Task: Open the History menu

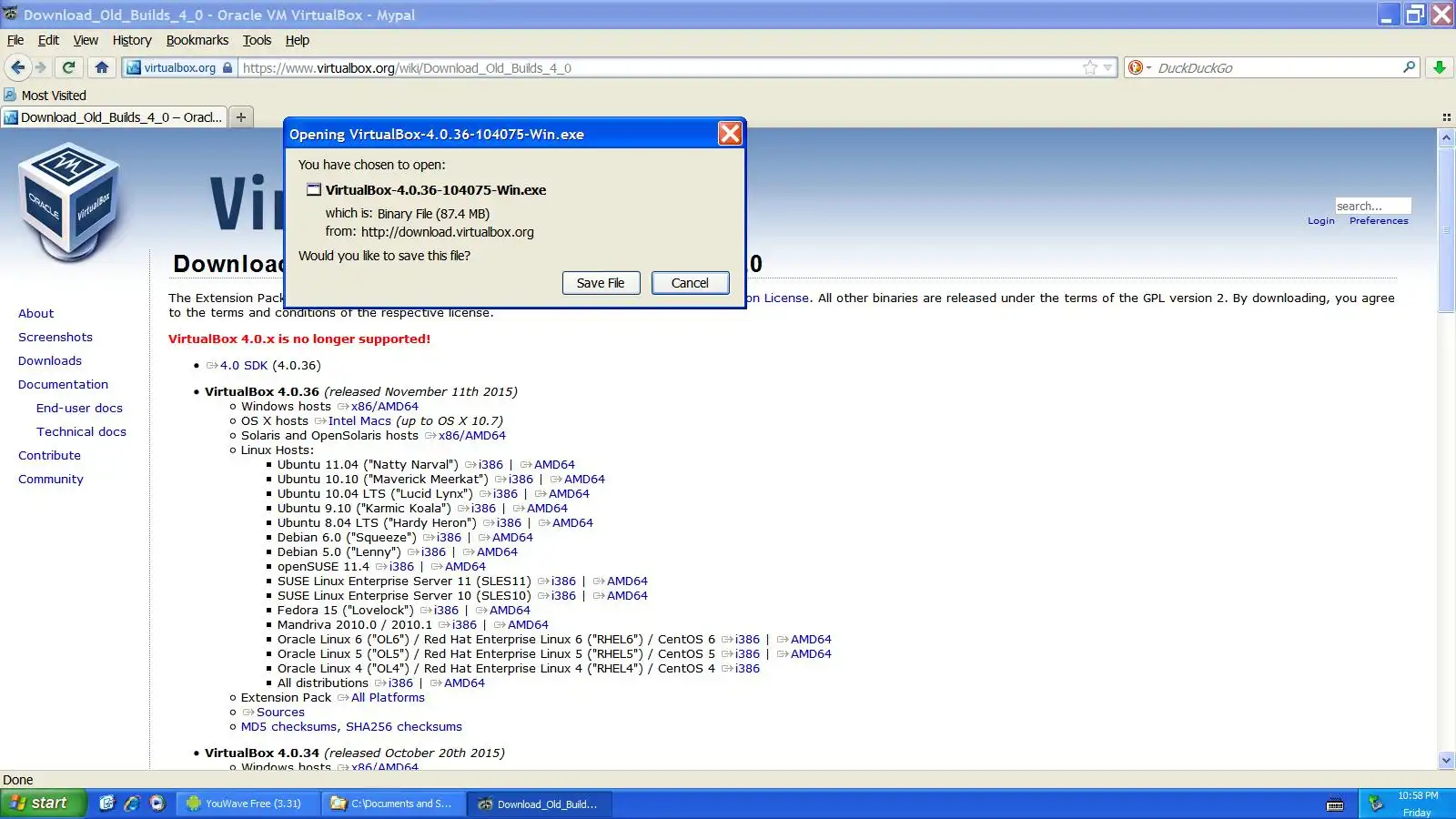Action: click(x=132, y=40)
